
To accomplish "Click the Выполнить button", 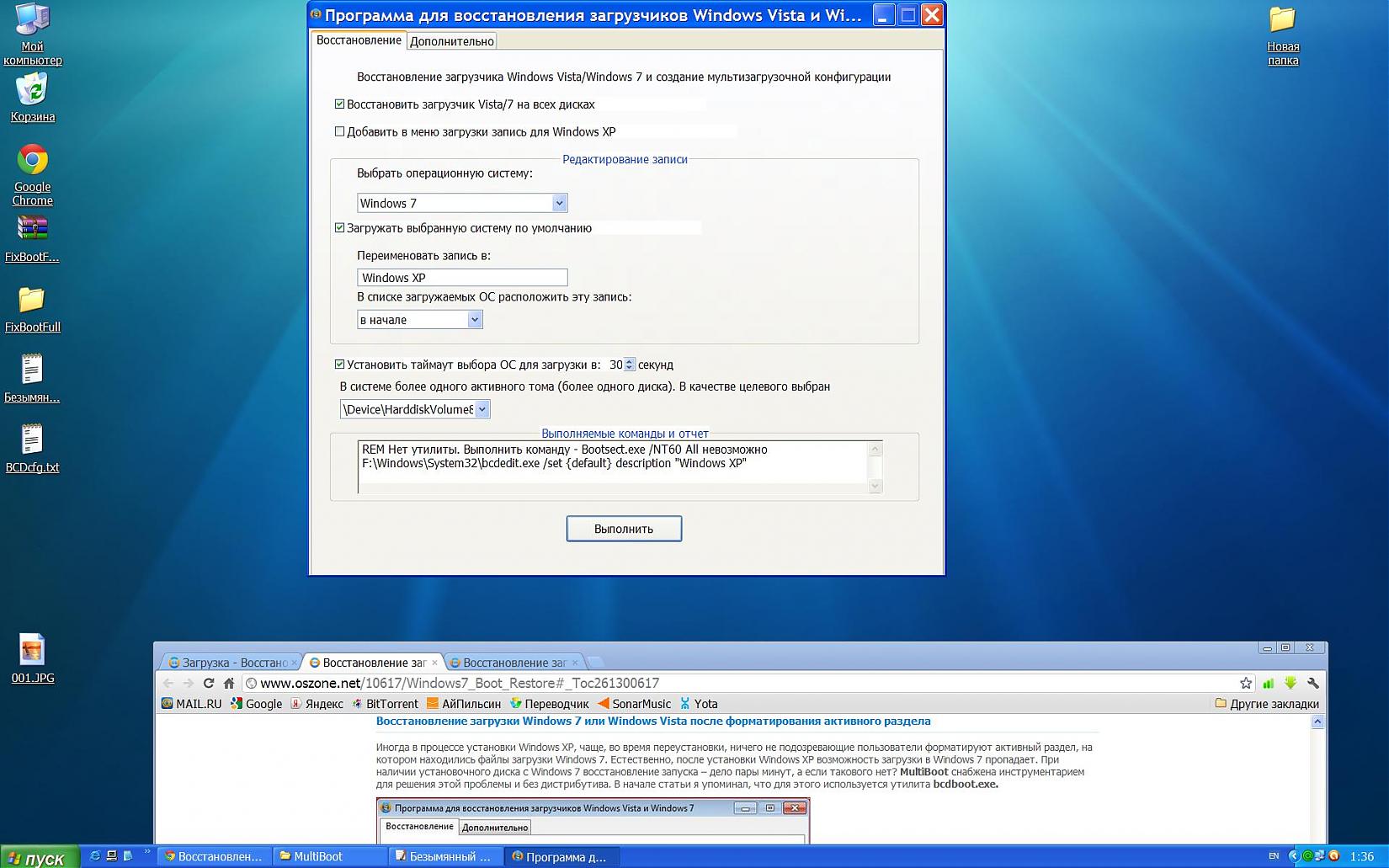I will coord(624,529).
